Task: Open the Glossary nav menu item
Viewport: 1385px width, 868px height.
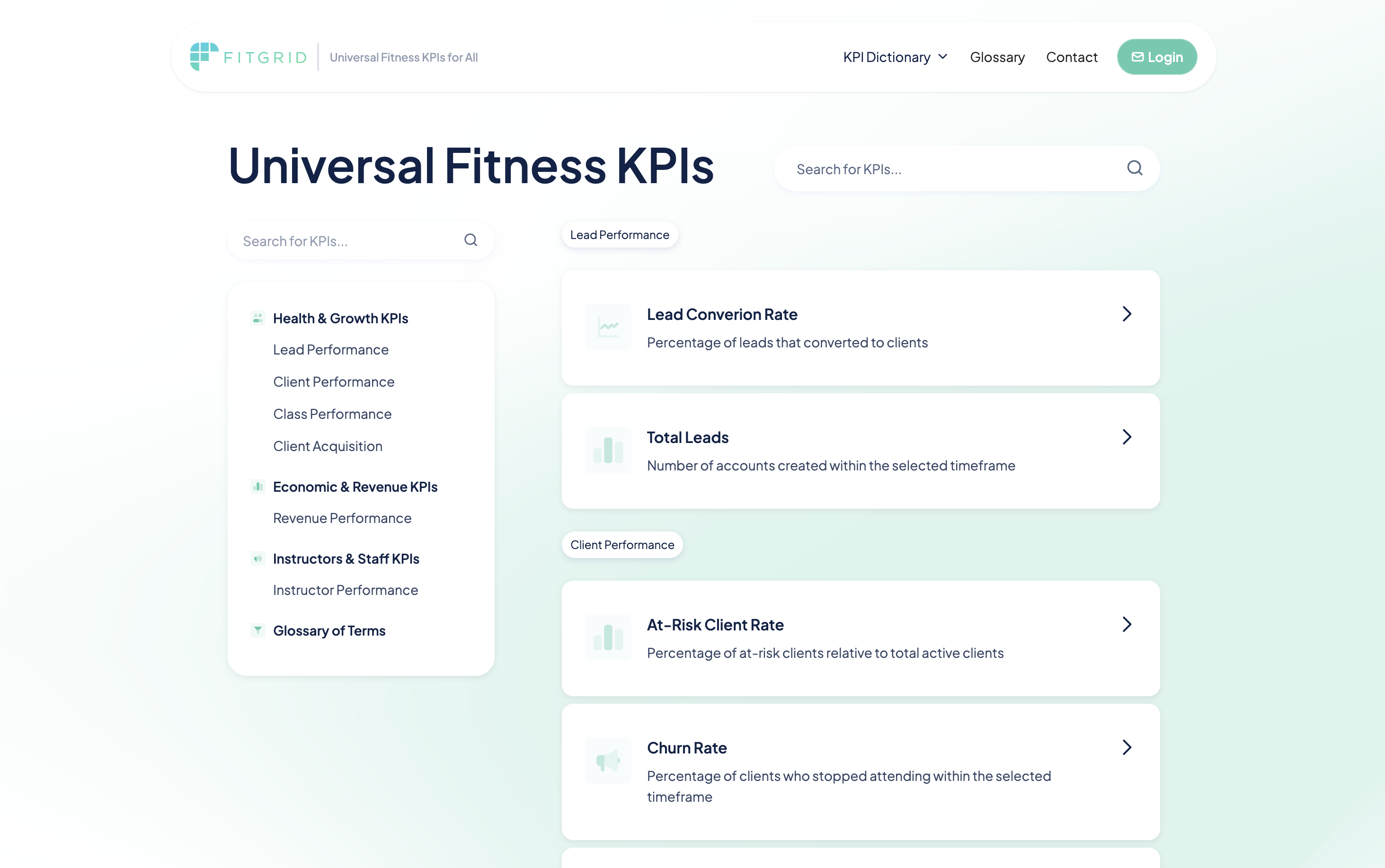Action: pos(997,57)
